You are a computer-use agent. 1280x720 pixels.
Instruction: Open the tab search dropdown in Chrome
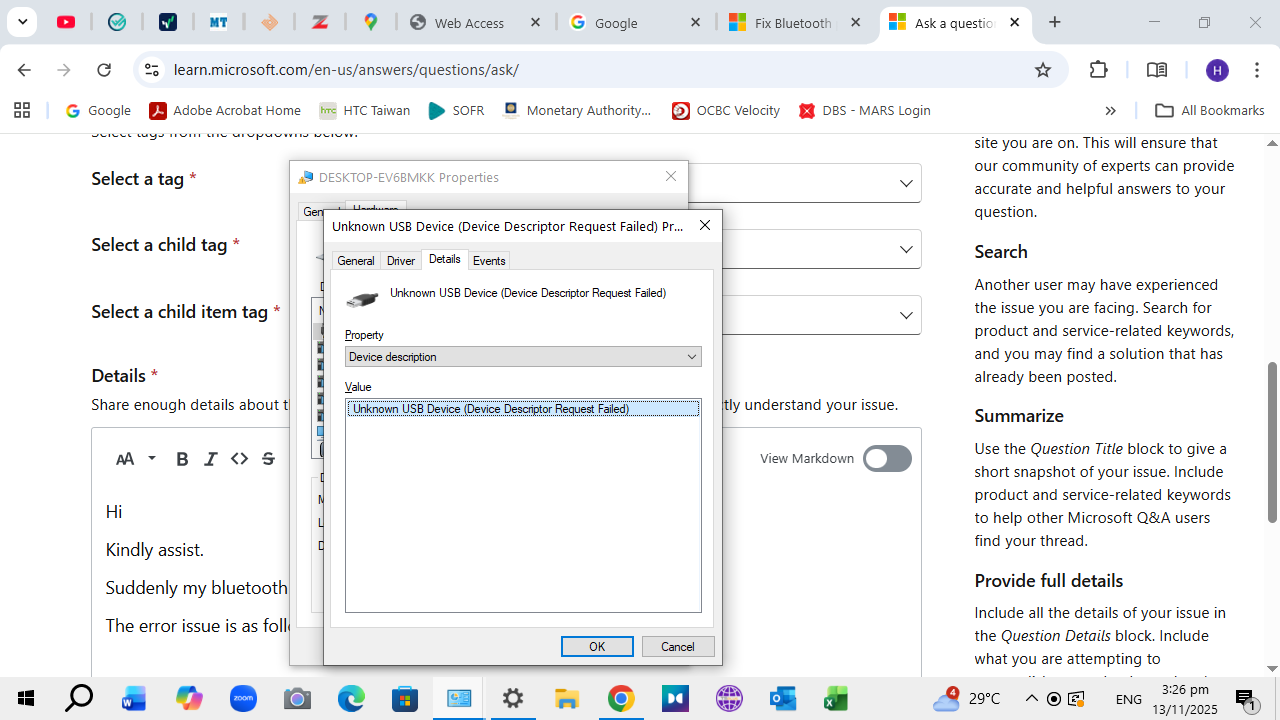(x=22, y=22)
